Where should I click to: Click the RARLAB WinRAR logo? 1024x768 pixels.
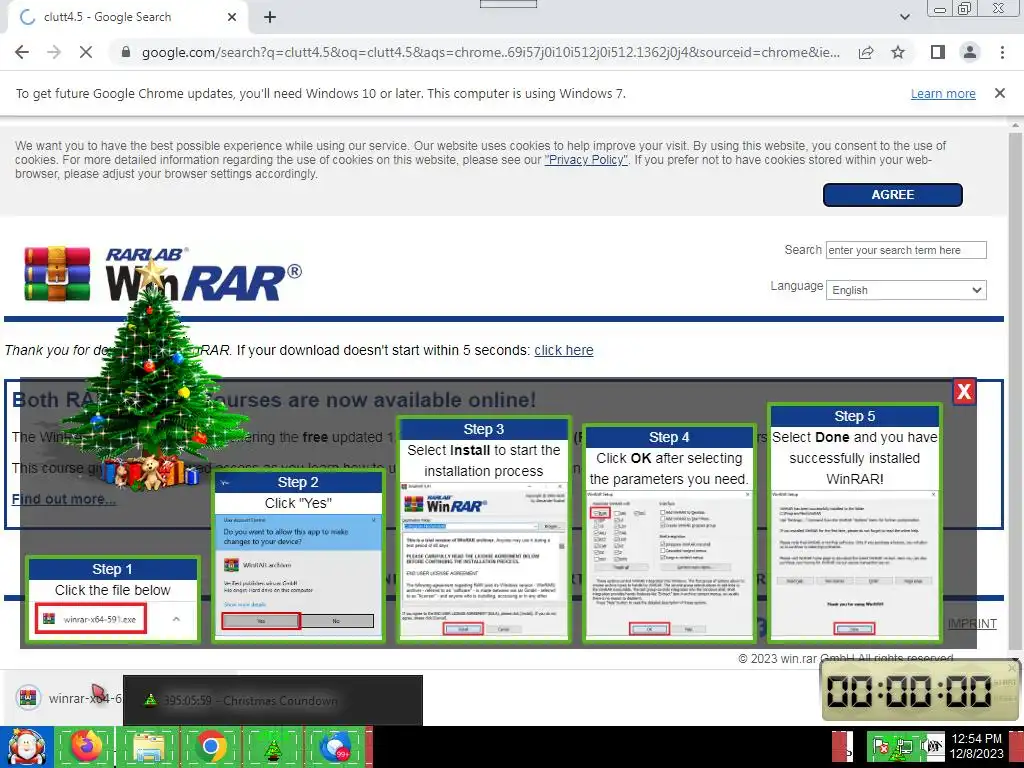pos(163,274)
